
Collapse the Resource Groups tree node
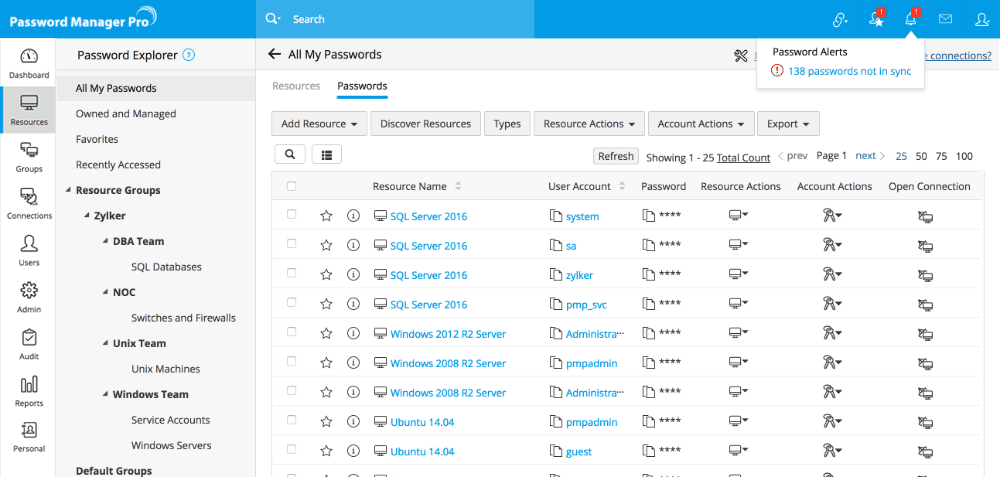[x=68, y=191]
